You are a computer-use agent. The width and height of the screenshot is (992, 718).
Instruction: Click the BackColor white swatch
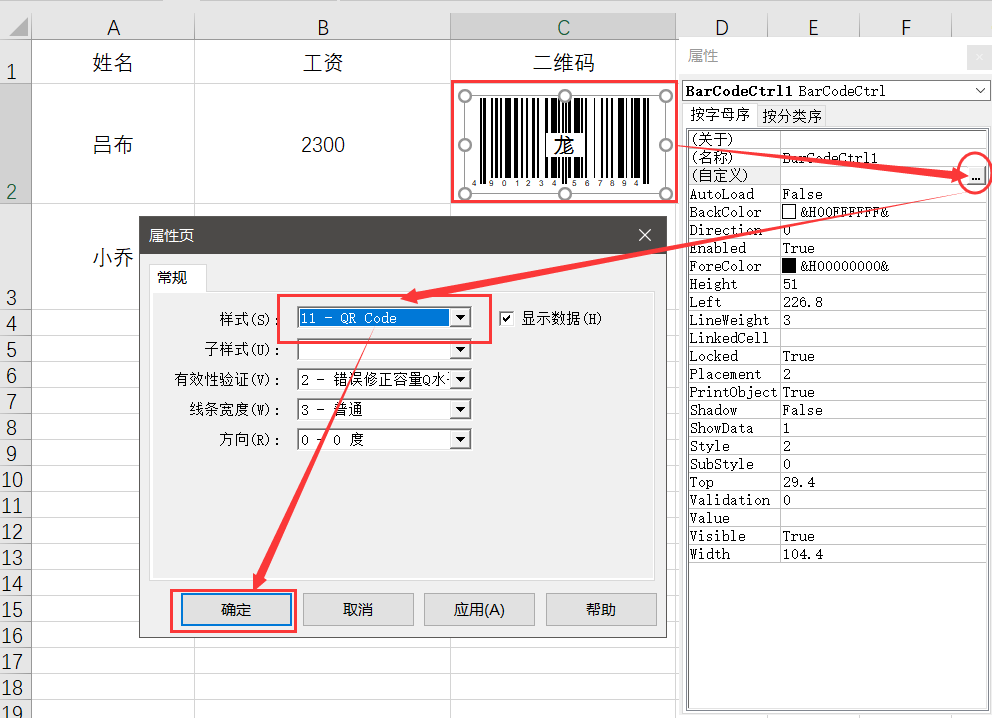[789, 212]
